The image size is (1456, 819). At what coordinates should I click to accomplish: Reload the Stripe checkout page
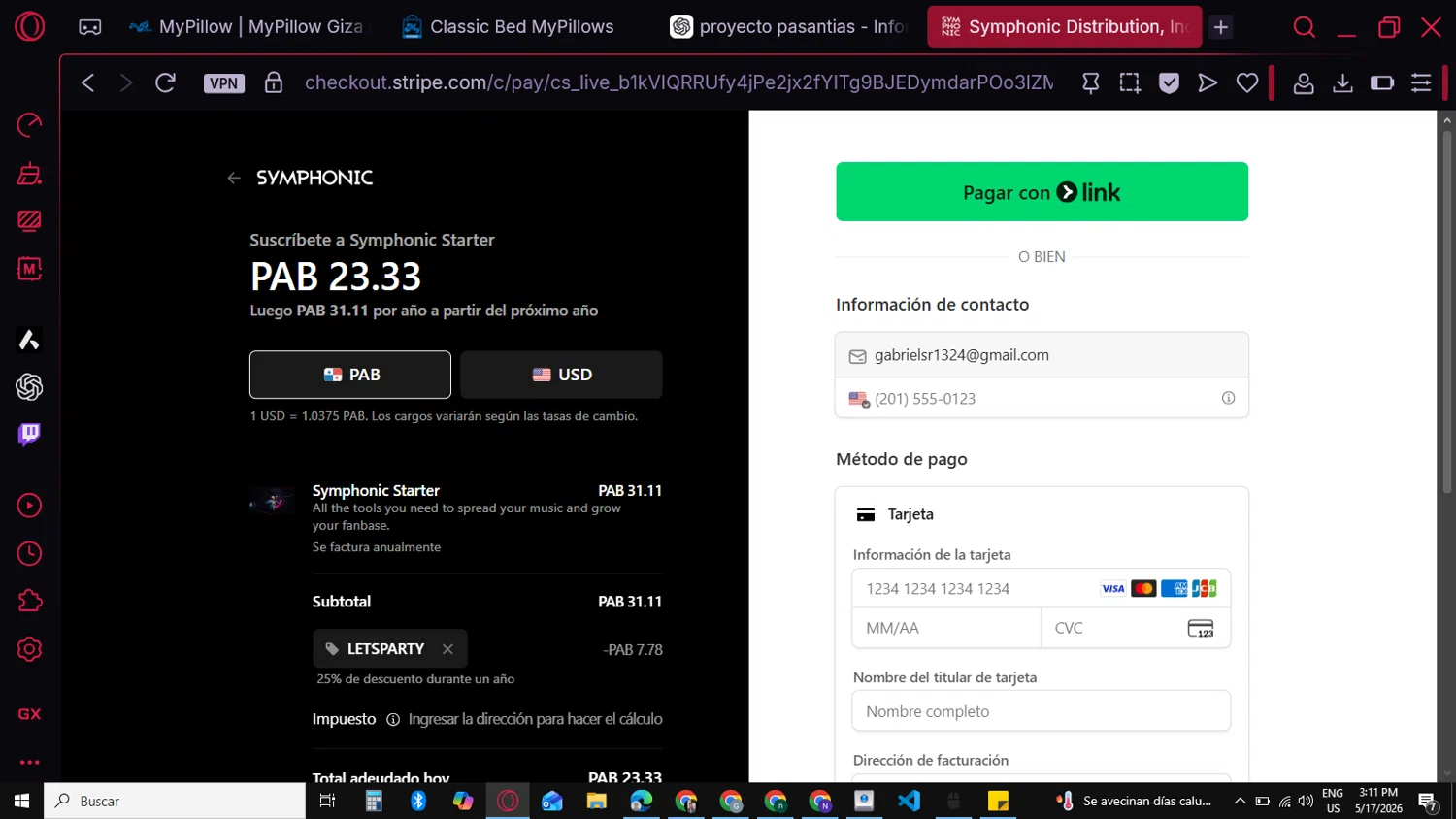(x=165, y=83)
